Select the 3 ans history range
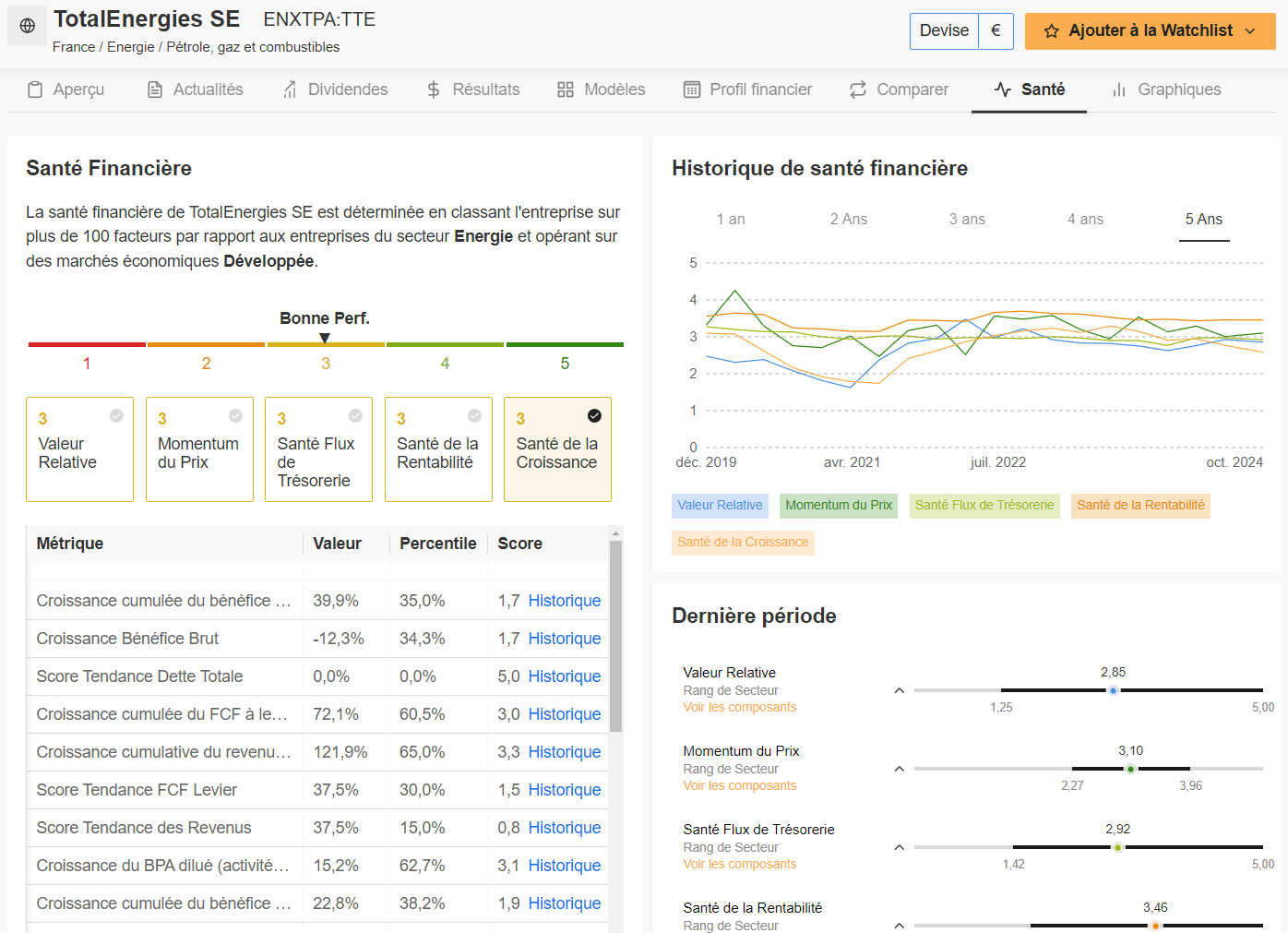1288x933 pixels. coord(967,220)
